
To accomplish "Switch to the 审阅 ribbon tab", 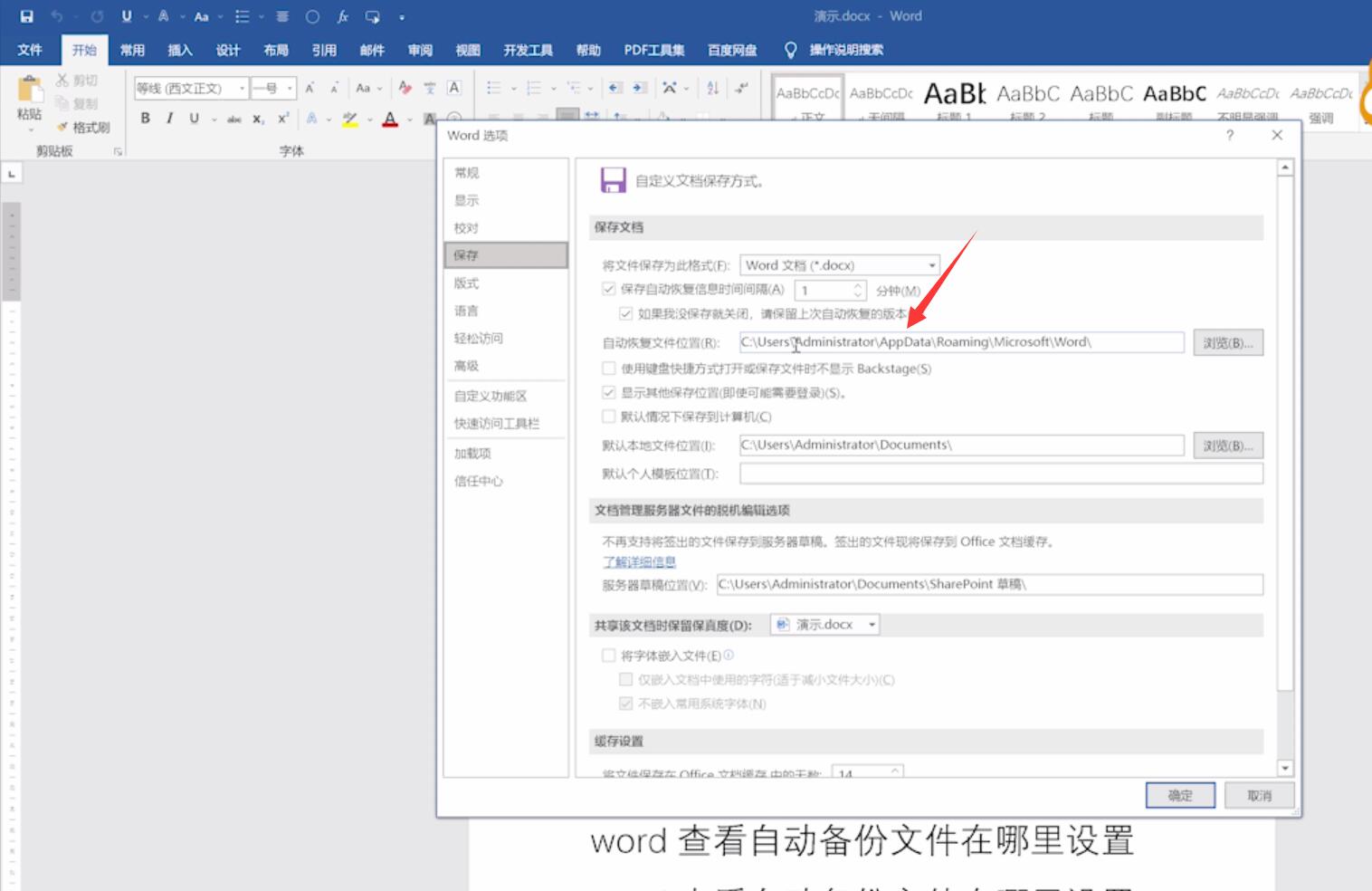I will [420, 50].
